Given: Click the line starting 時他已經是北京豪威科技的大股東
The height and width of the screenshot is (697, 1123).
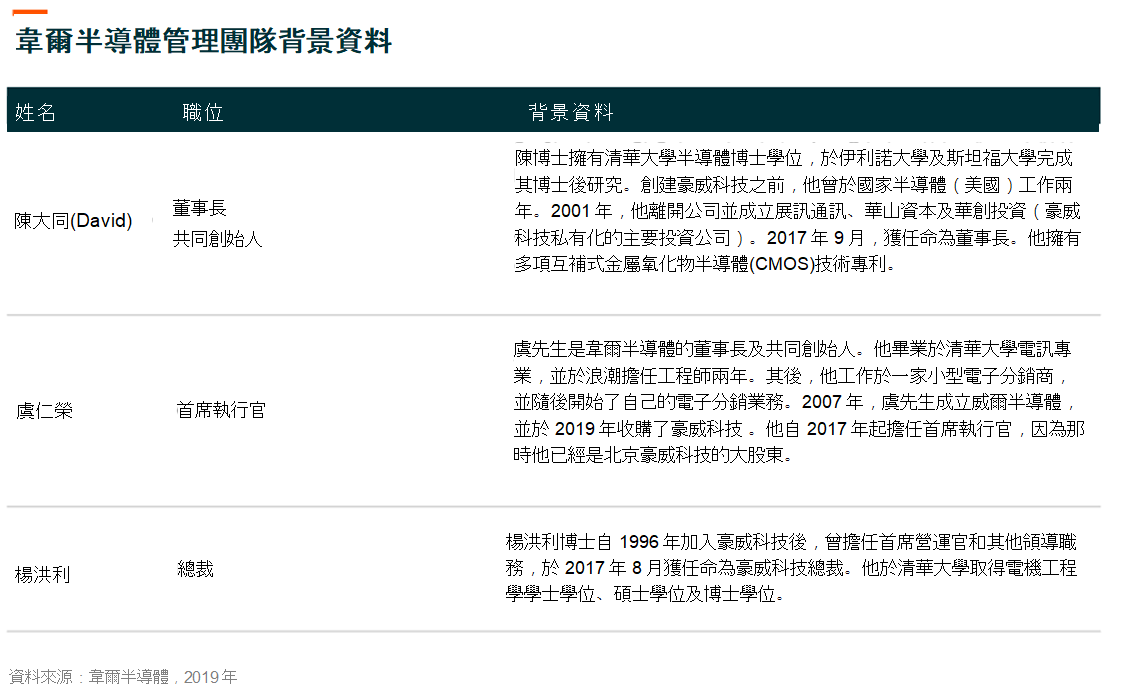Looking at the screenshot, I should [x=652, y=455].
